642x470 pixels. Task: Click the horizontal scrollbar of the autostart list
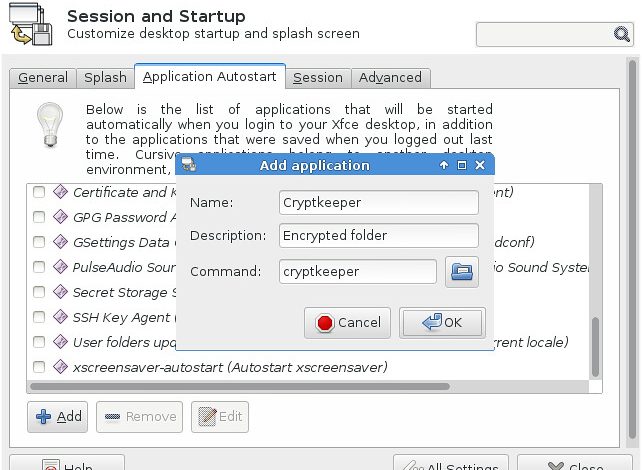pos(240,386)
